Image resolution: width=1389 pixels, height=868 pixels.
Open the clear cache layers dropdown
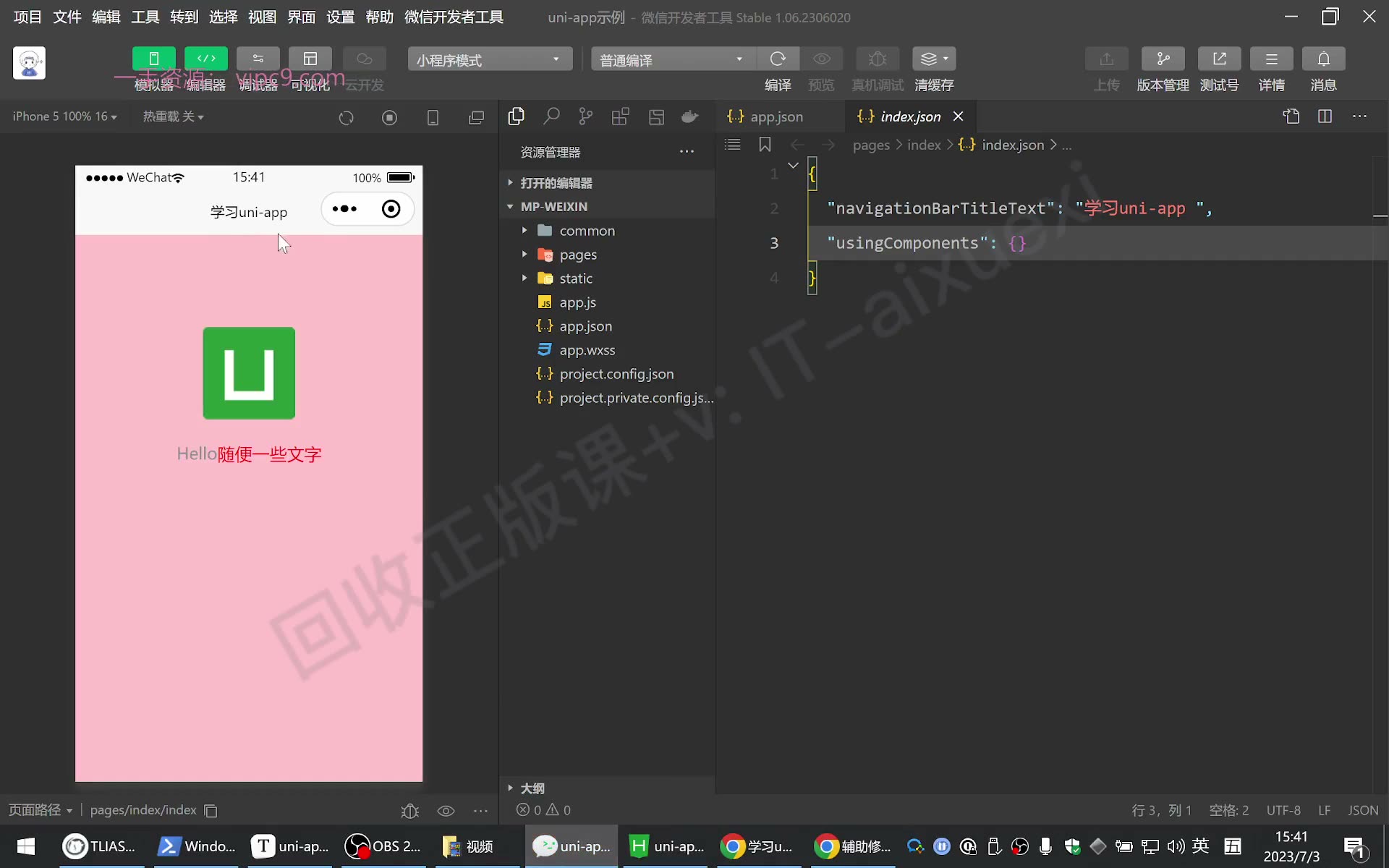[x=934, y=59]
